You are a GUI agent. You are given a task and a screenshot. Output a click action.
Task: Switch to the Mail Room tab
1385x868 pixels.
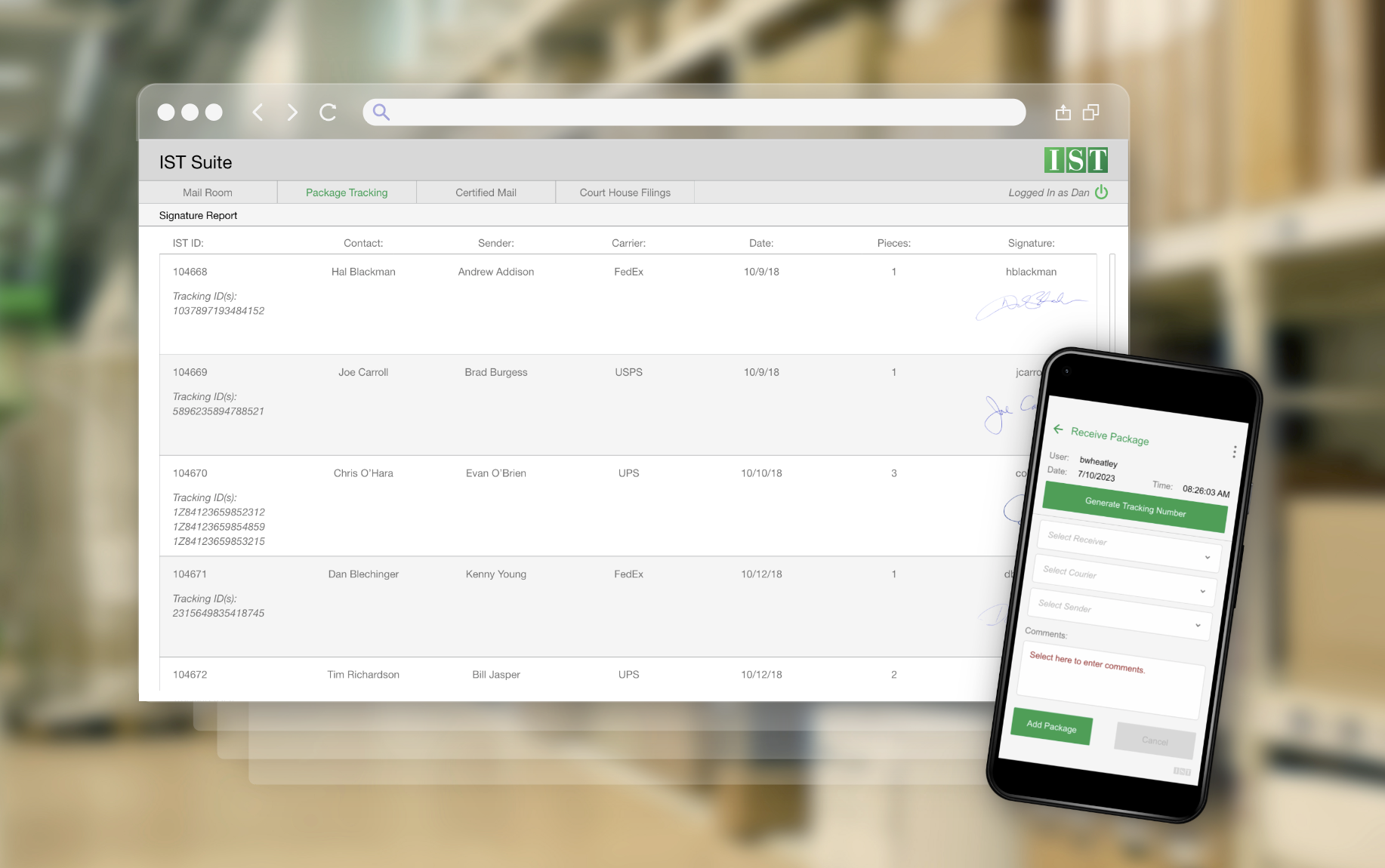coord(207,192)
